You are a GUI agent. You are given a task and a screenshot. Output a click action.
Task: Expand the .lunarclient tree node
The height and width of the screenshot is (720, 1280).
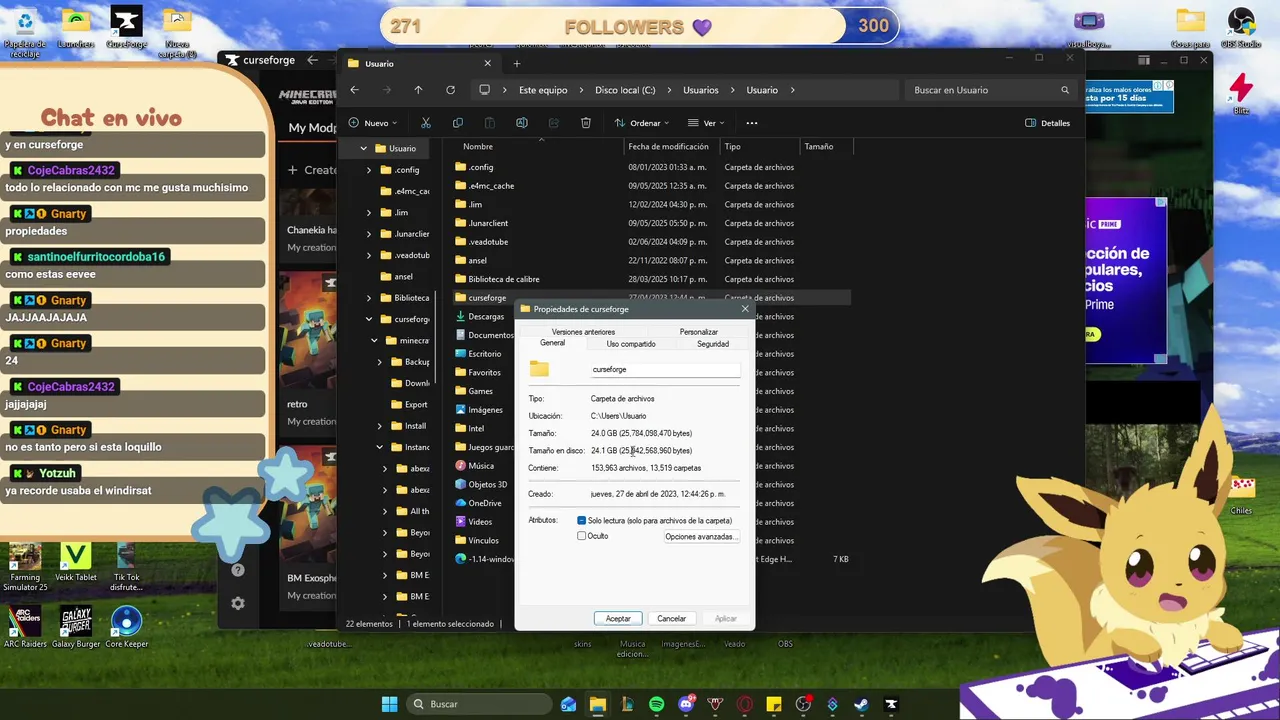369,234
